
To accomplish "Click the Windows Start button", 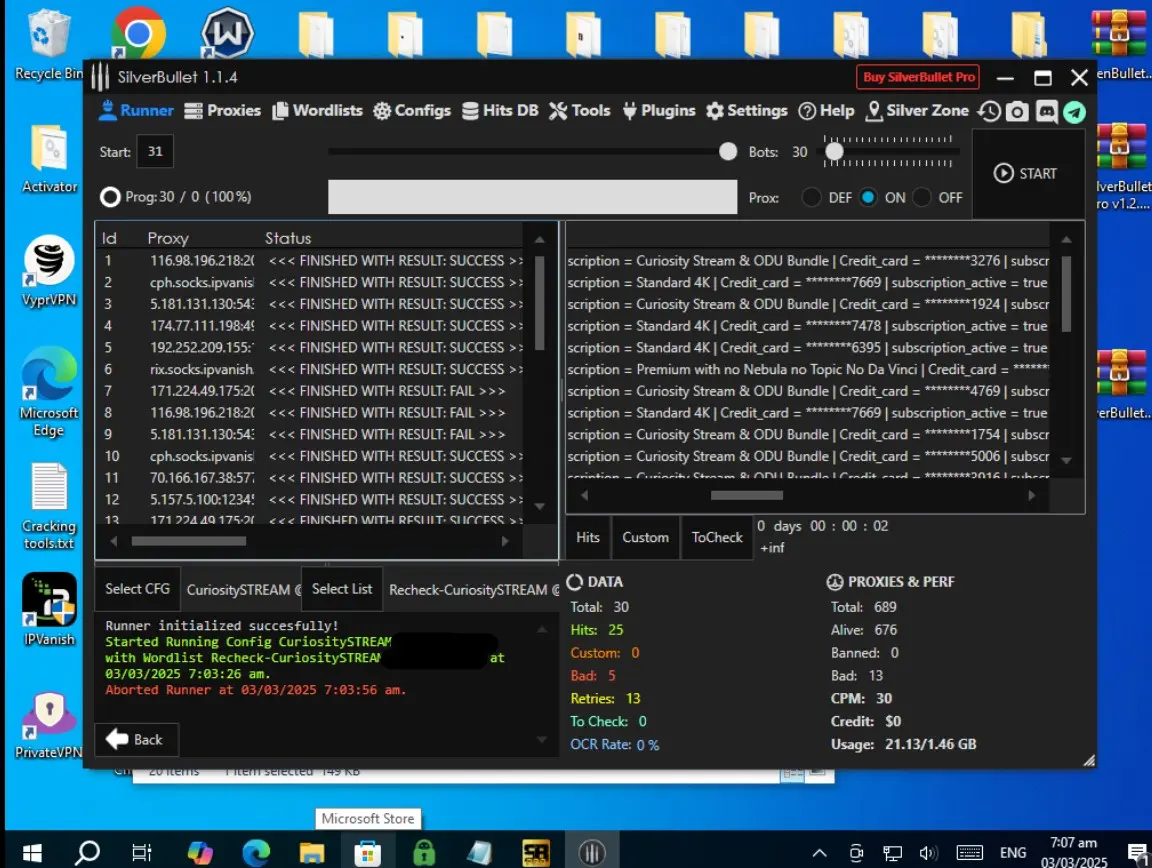I will click(x=32, y=853).
